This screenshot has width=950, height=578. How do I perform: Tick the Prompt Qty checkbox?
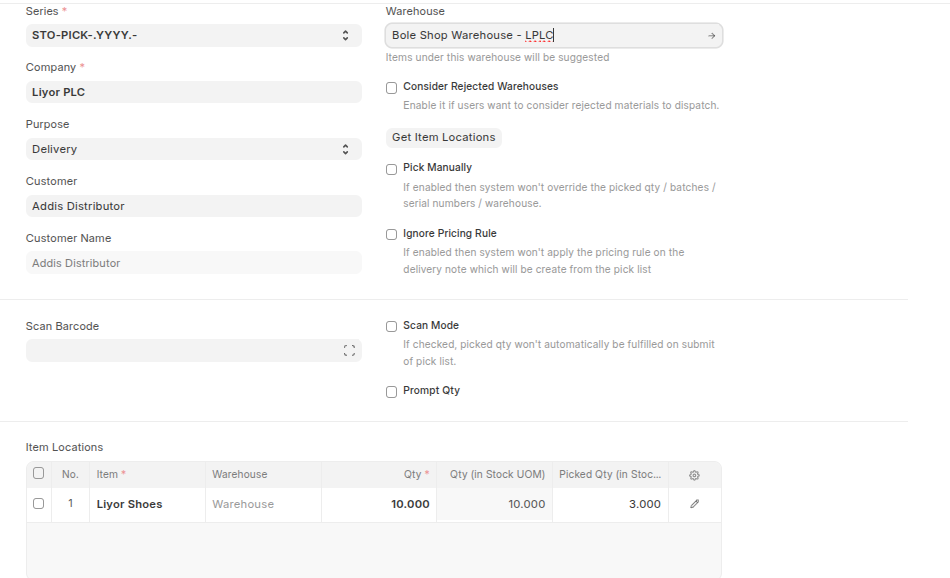pos(392,392)
